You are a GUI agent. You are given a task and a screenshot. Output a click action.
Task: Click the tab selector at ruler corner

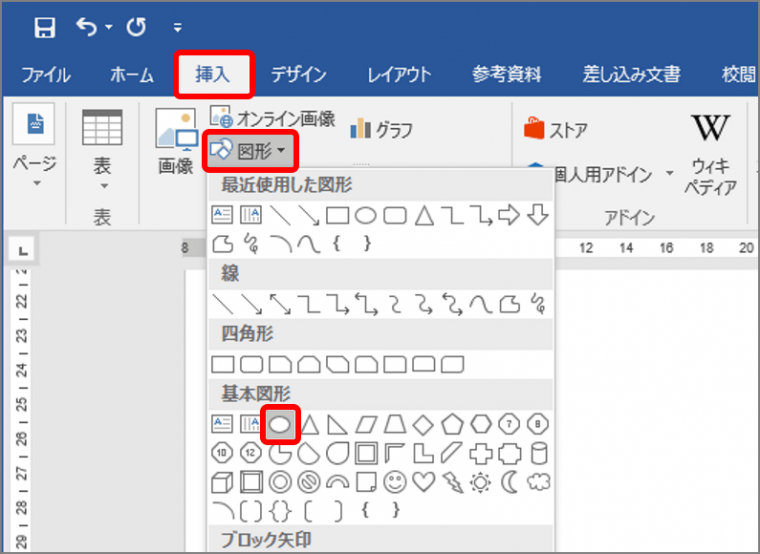[x=22, y=249]
